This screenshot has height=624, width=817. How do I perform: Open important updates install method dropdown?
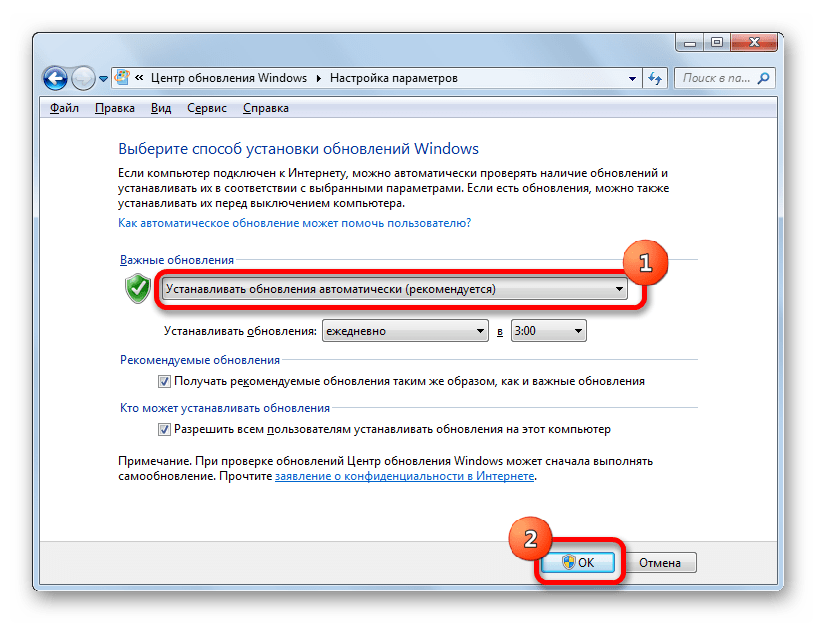394,289
